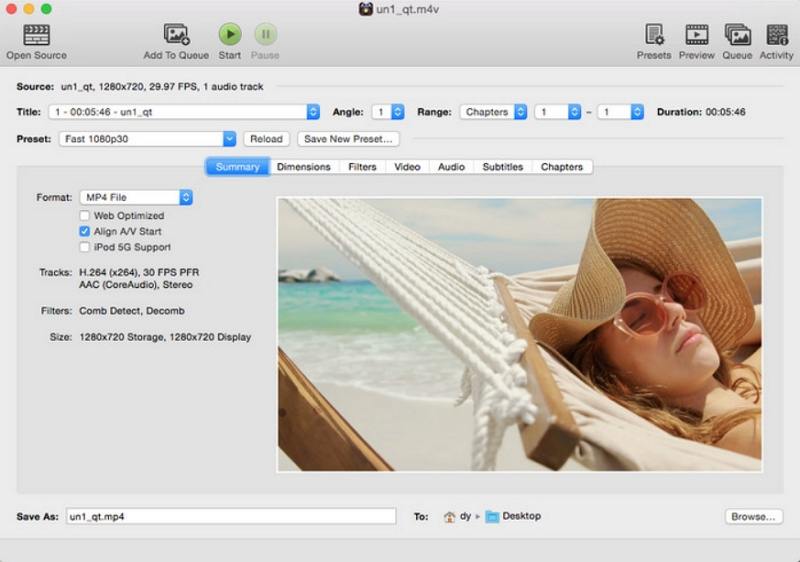Click the Open Source clapperboard icon
The width and height of the screenshot is (800, 562).
coord(37,35)
